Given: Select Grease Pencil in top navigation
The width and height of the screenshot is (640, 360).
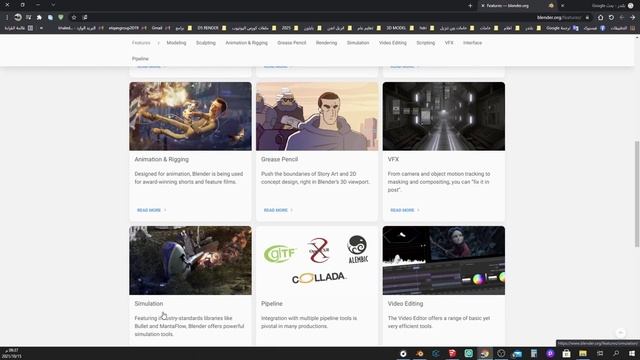Looking at the screenshot, I should 291,43.
